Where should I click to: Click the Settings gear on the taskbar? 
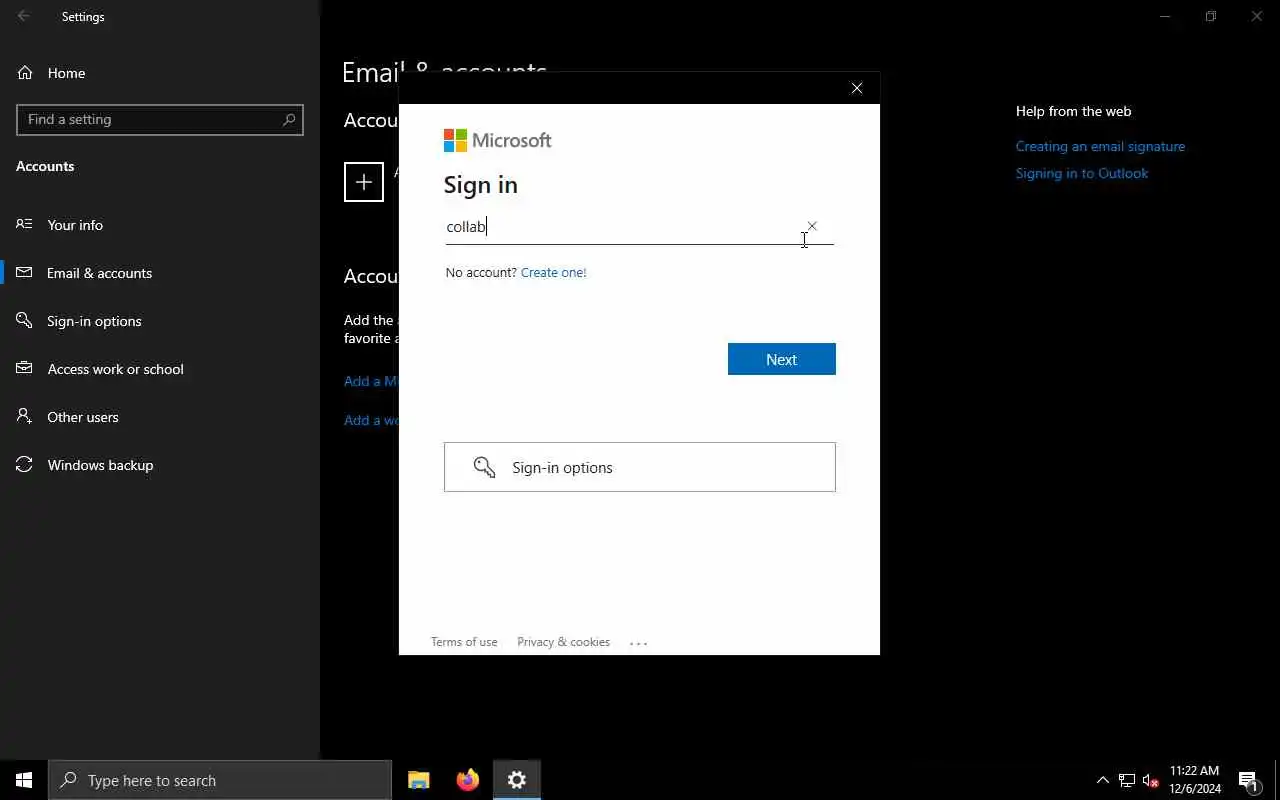(x=517, y=780)
